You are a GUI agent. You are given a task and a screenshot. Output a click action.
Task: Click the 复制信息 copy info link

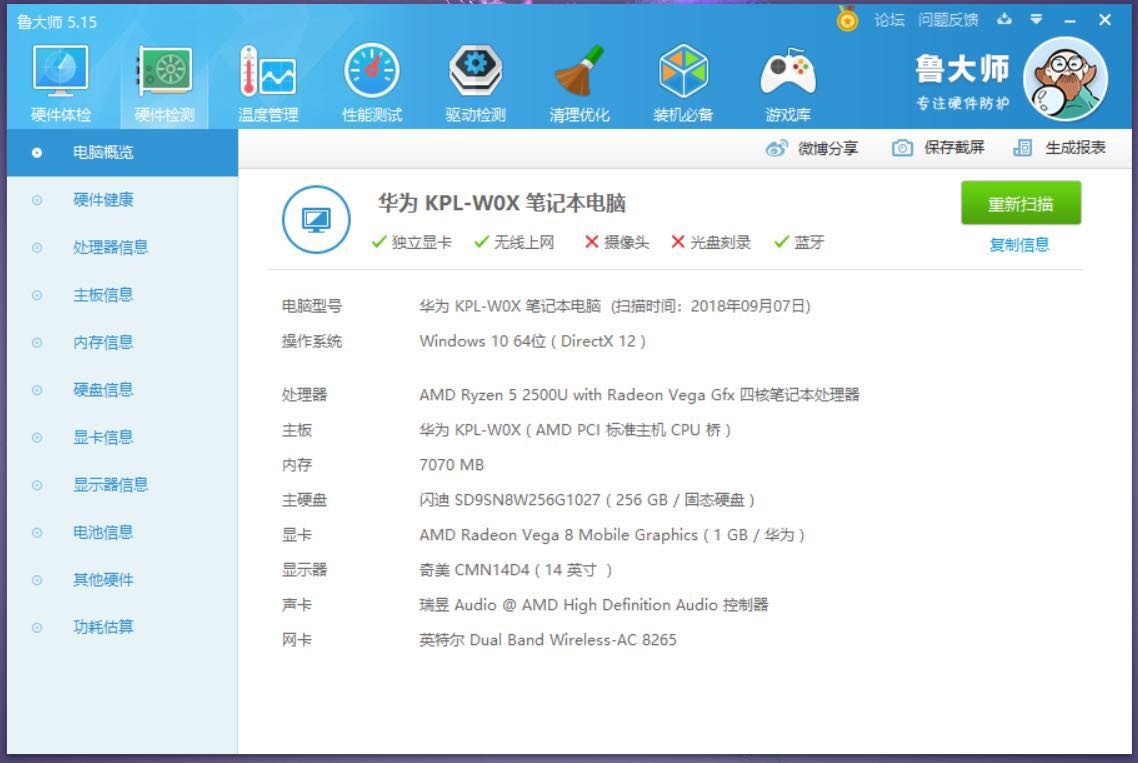(x=1019, y=244)
